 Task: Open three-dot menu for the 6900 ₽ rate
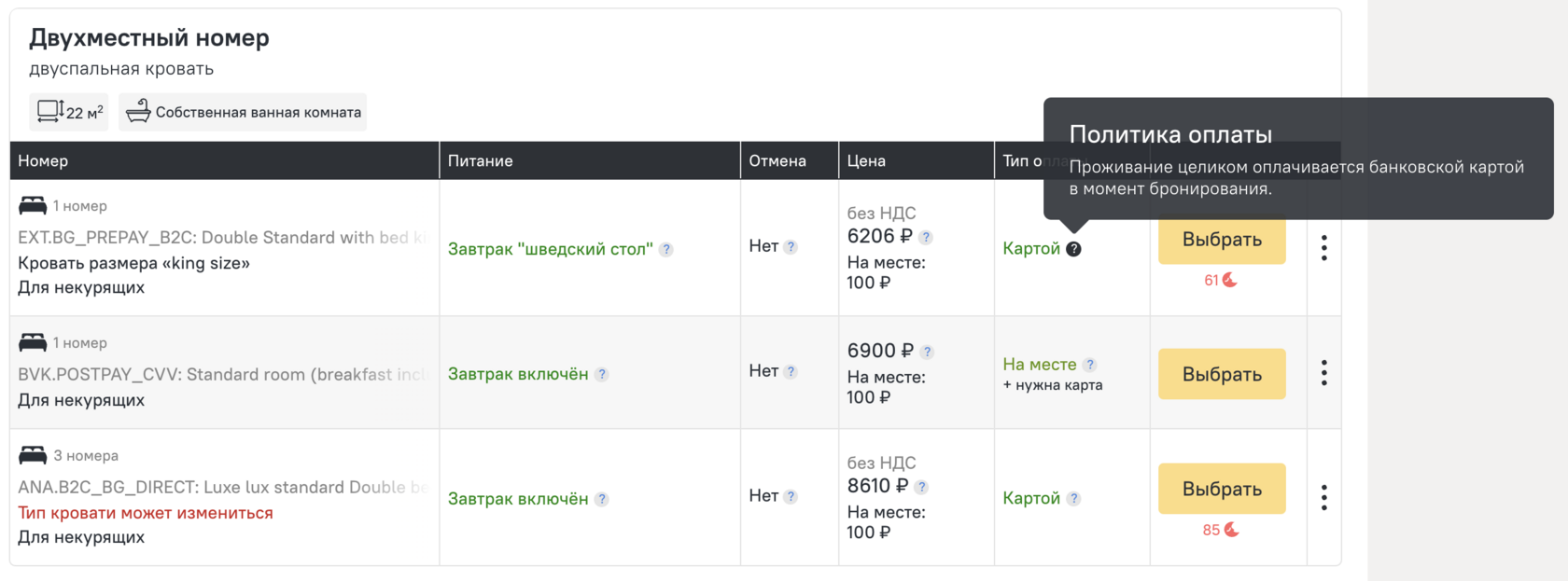tap(1324, 373)
